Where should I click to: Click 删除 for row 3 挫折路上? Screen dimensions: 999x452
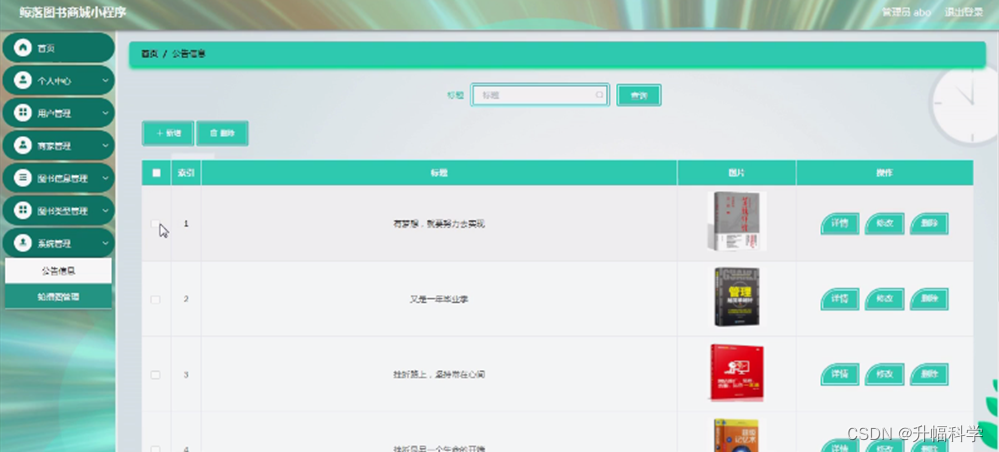pos(929,374)
